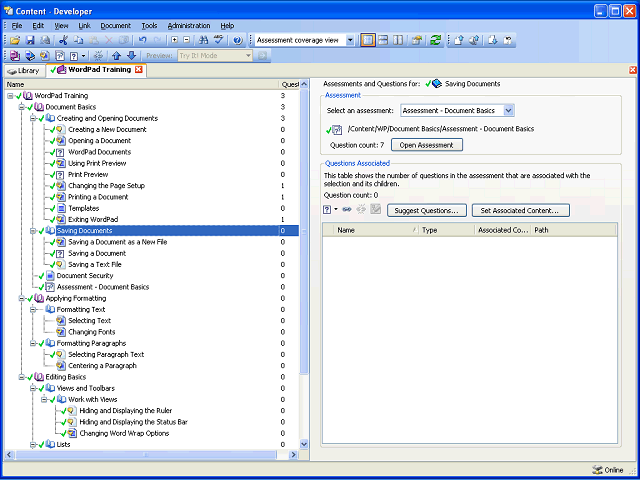Select the Changing Fonts topic
The image size is (640, 480).
(91, 332)
